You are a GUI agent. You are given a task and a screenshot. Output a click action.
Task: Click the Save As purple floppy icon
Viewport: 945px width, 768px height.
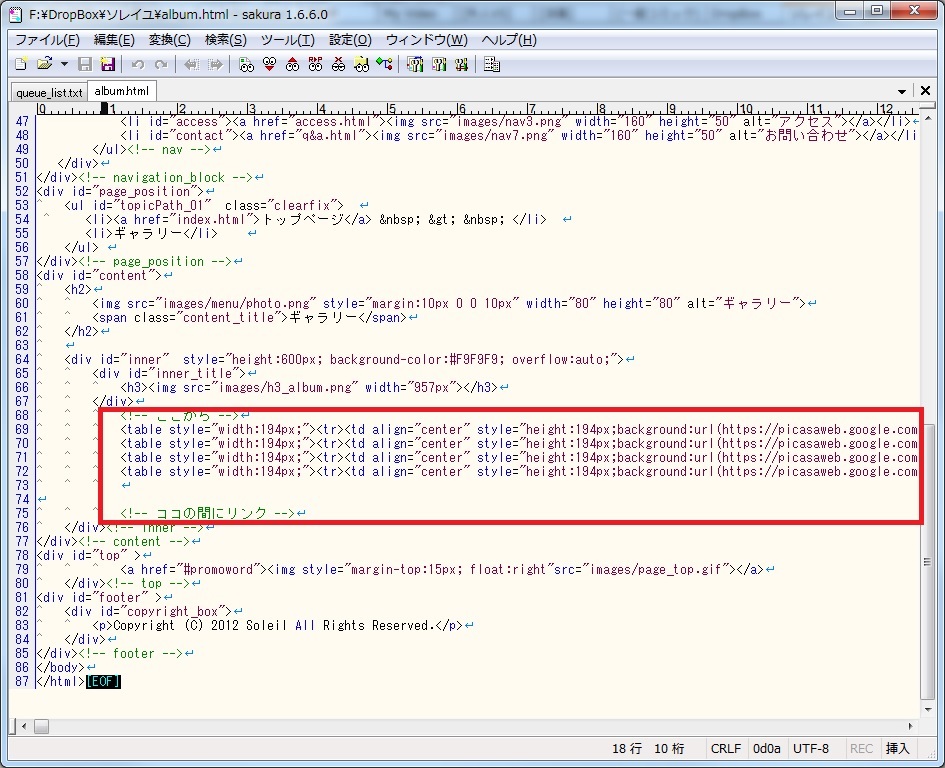(107, 64)
